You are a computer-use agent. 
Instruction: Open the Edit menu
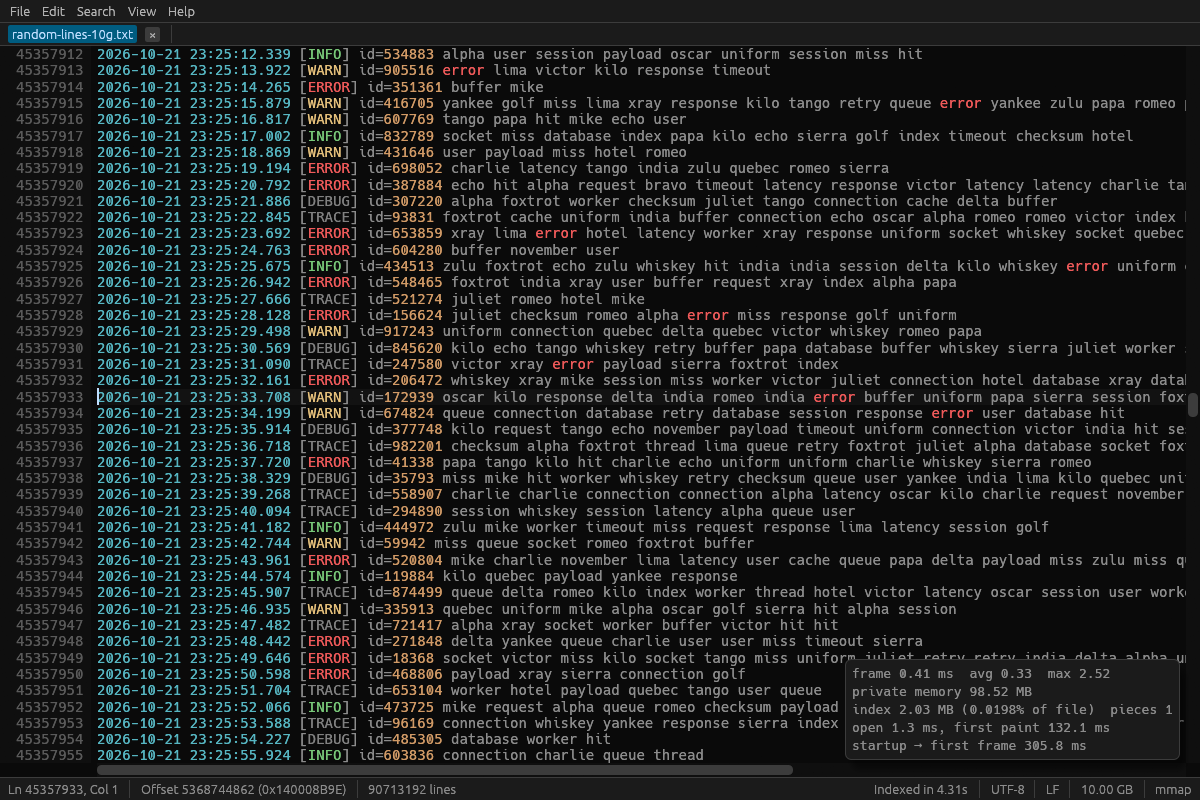click(x=53, y=11)
